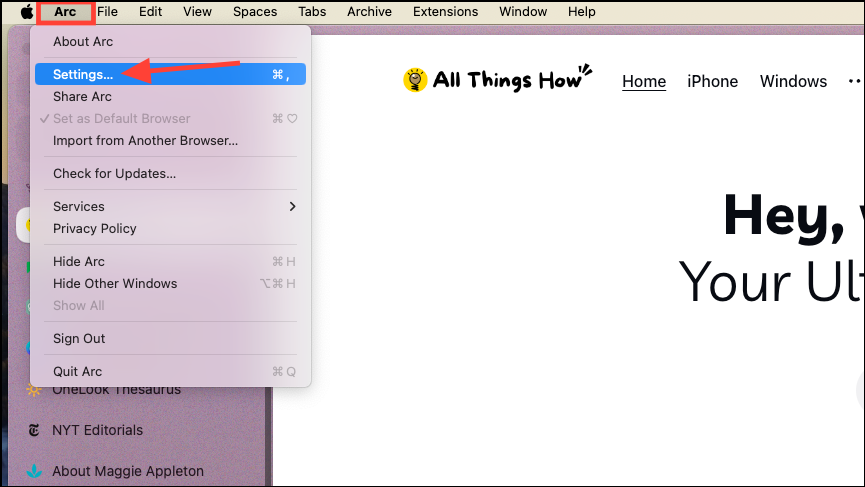The width and height of the screenshot is (865, 487).
Task: Open the File menu
Action: pos(108,12)
